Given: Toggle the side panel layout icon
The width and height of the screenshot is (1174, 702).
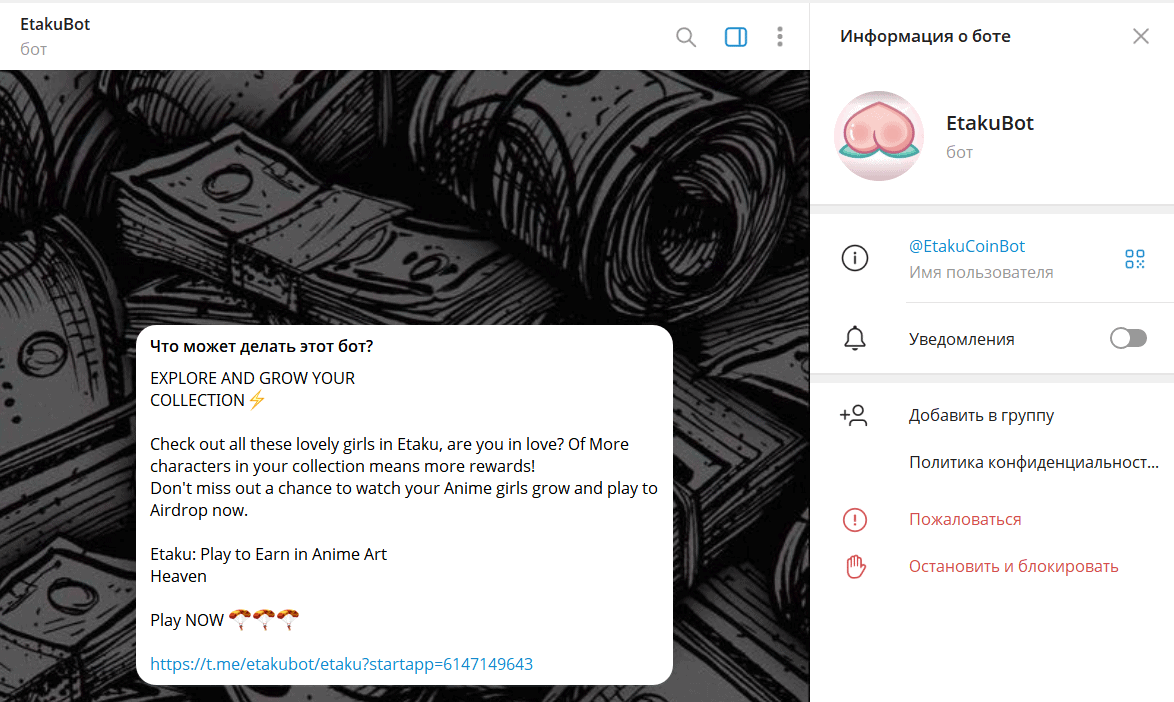Looking at the screenshot, I should tap(736, 37).
